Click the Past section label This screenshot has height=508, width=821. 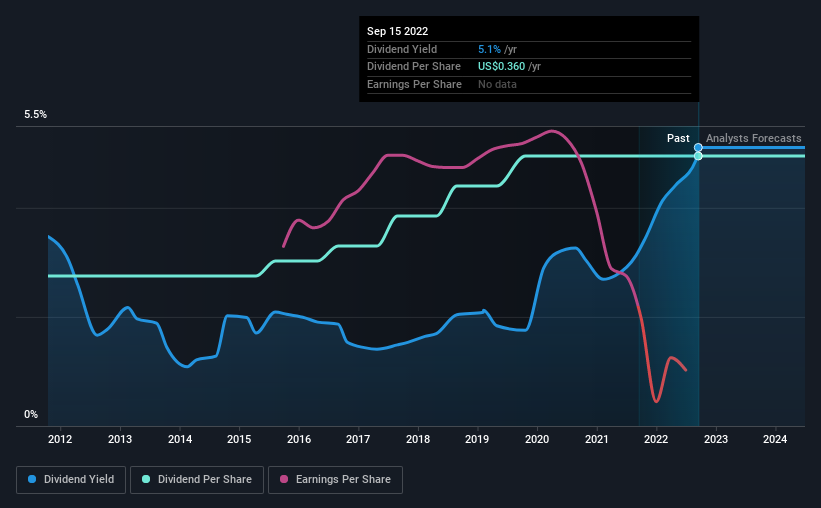[x=678, y=138]
